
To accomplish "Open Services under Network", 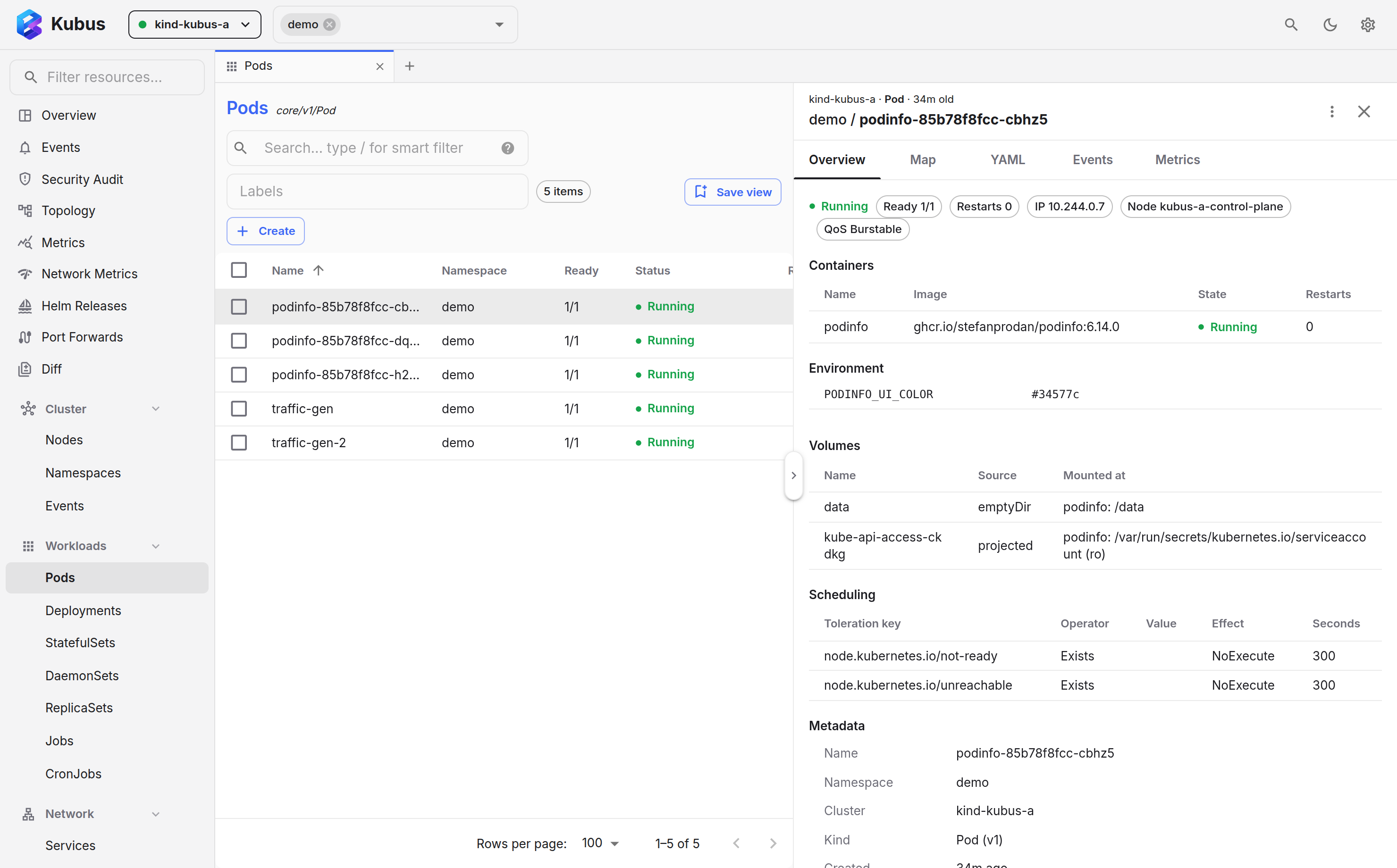I will [x=107, y=845].
